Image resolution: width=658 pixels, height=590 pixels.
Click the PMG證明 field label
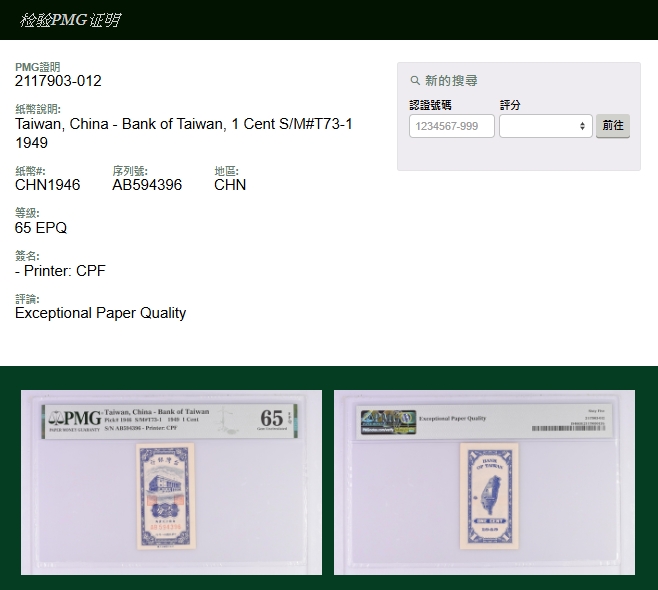[x=37, y=67]
